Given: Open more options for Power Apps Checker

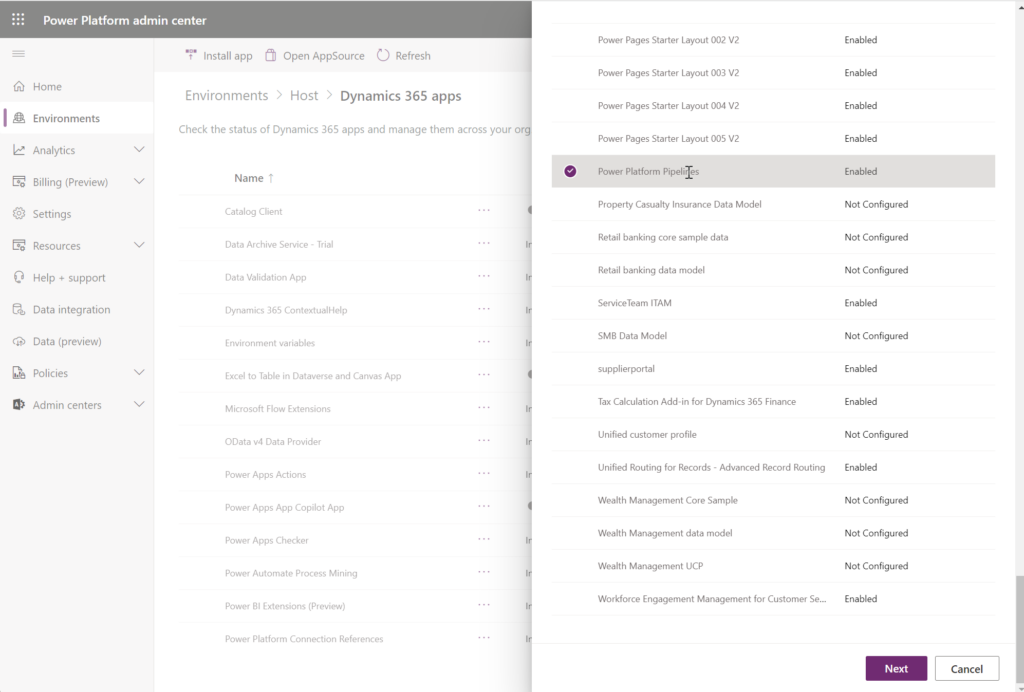Looking at the screenshot, I should [484, 539].
